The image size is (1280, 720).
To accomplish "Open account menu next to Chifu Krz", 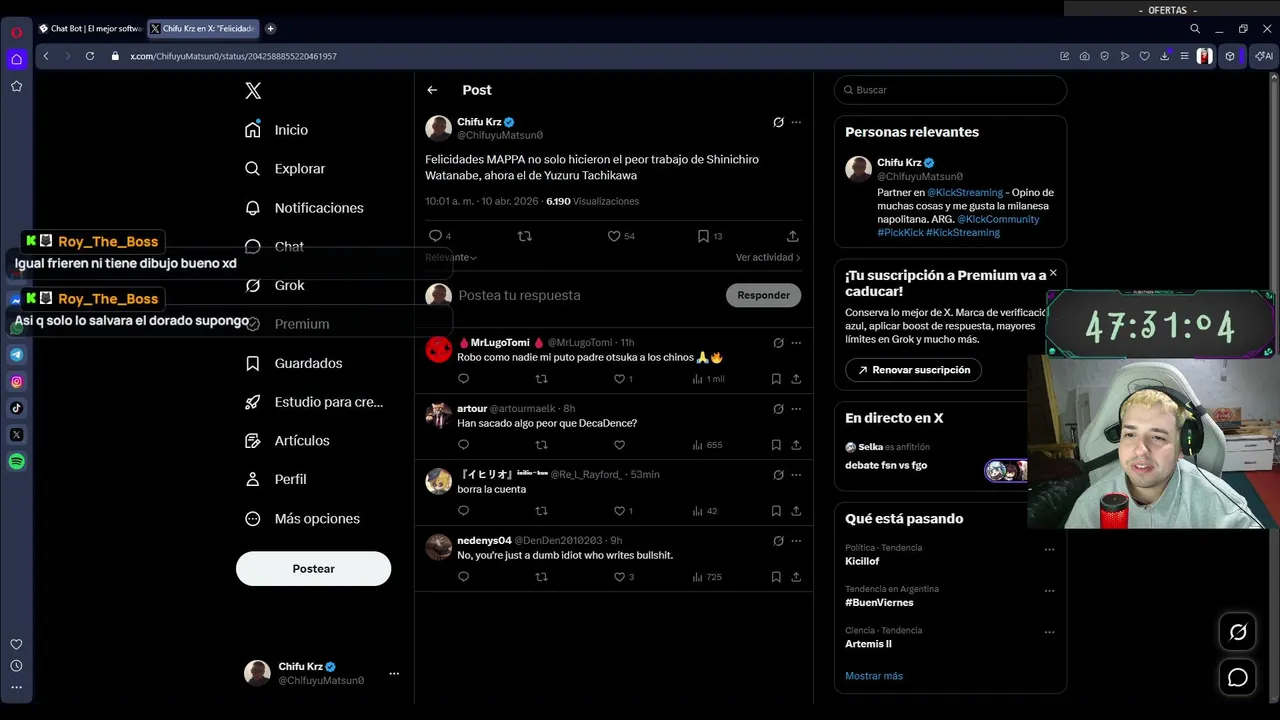I will [x=394, y=673].
